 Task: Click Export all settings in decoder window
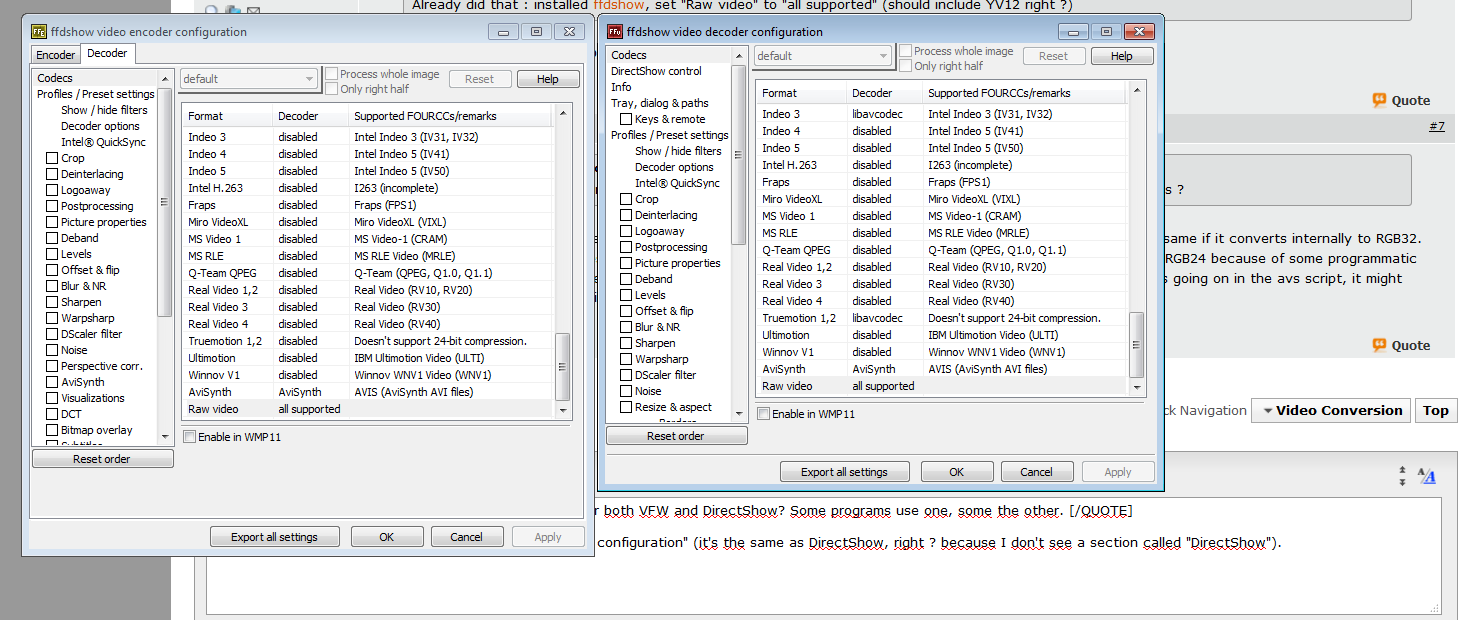(x=844, y=472)
